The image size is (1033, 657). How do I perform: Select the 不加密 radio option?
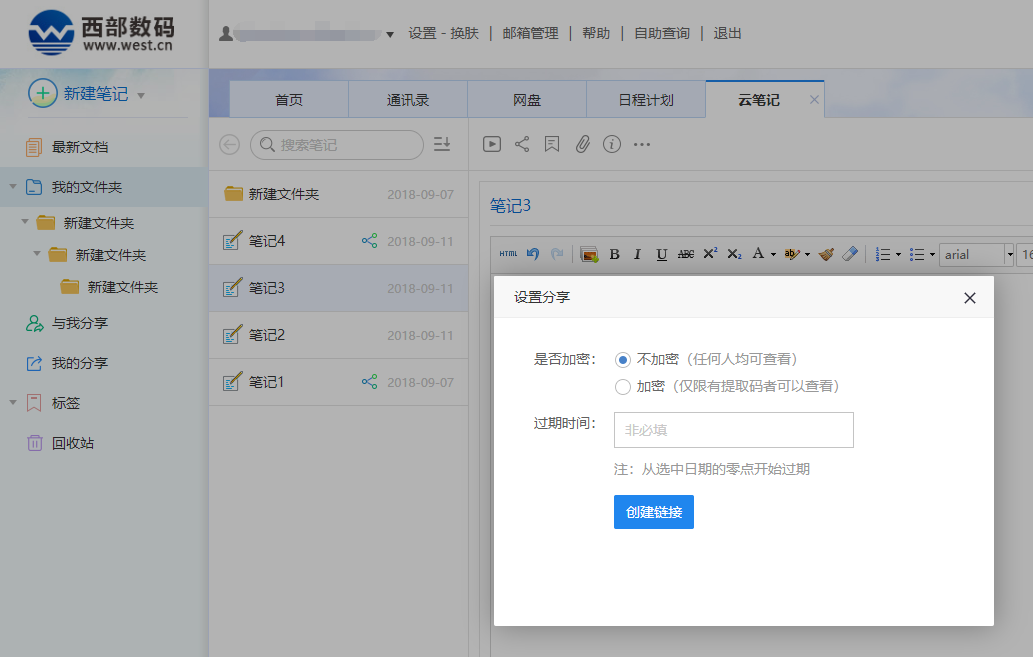click(623, 359)
